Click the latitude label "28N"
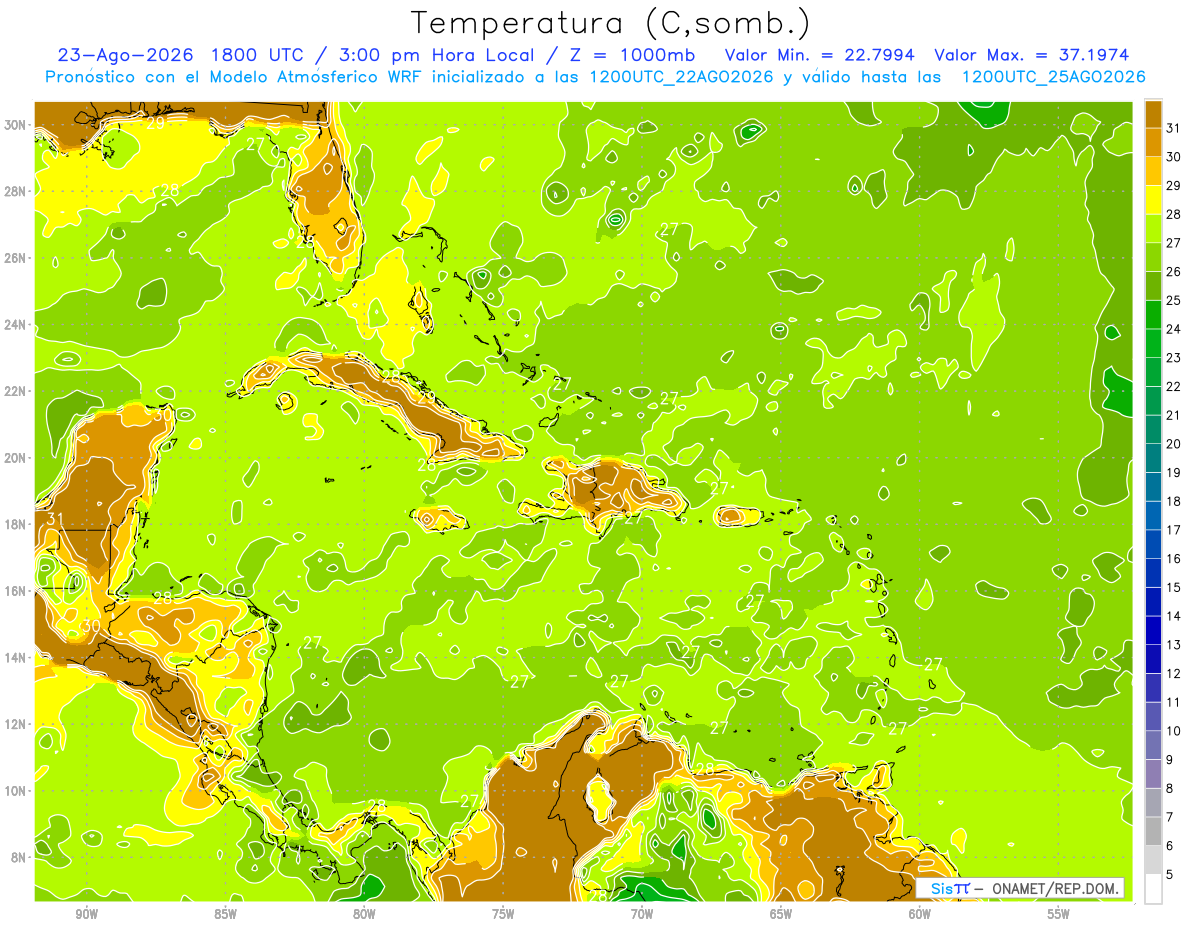 pos(15,192)
